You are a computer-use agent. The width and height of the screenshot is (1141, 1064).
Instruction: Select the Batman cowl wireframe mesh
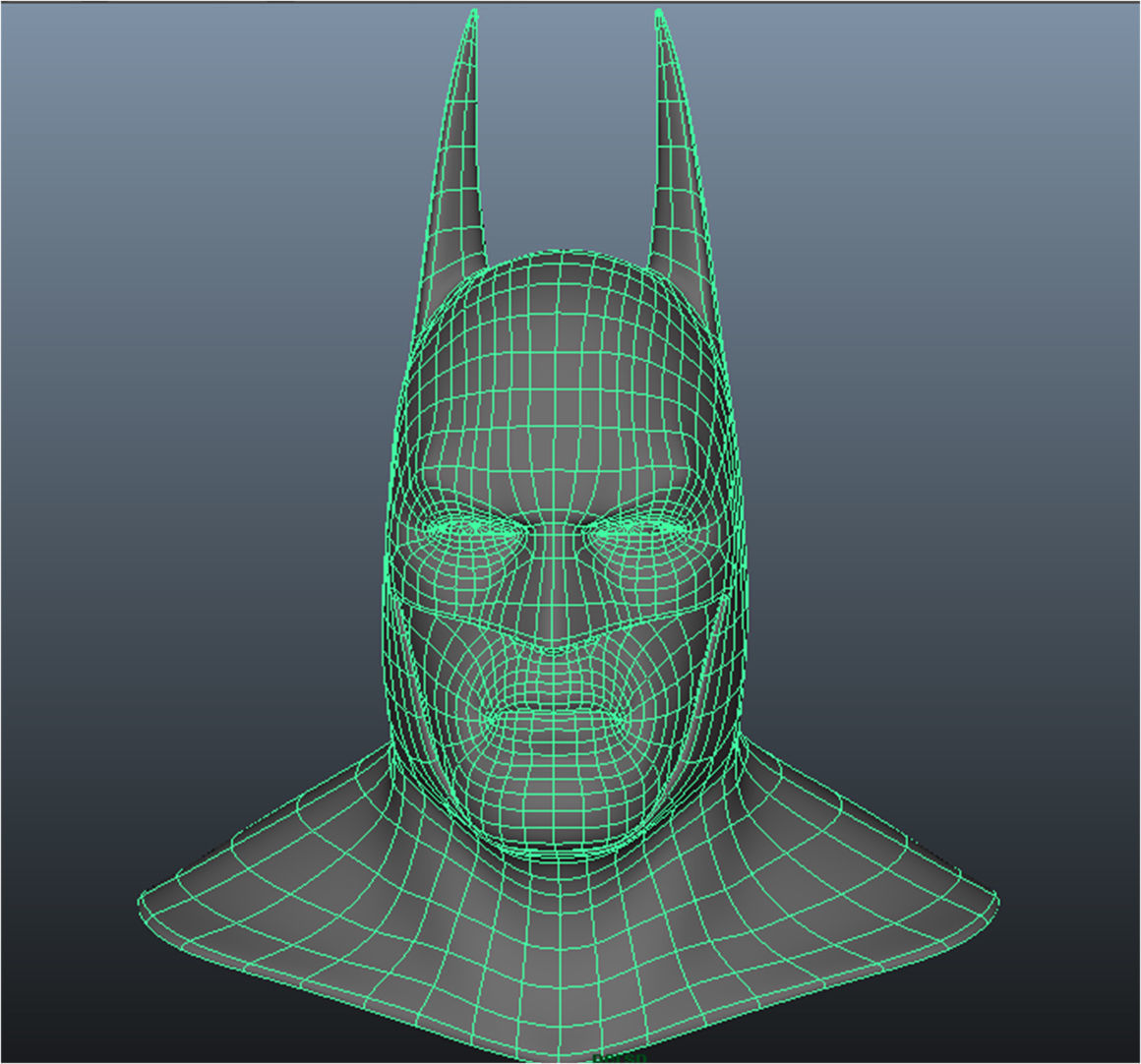click(x=567, y=536)
